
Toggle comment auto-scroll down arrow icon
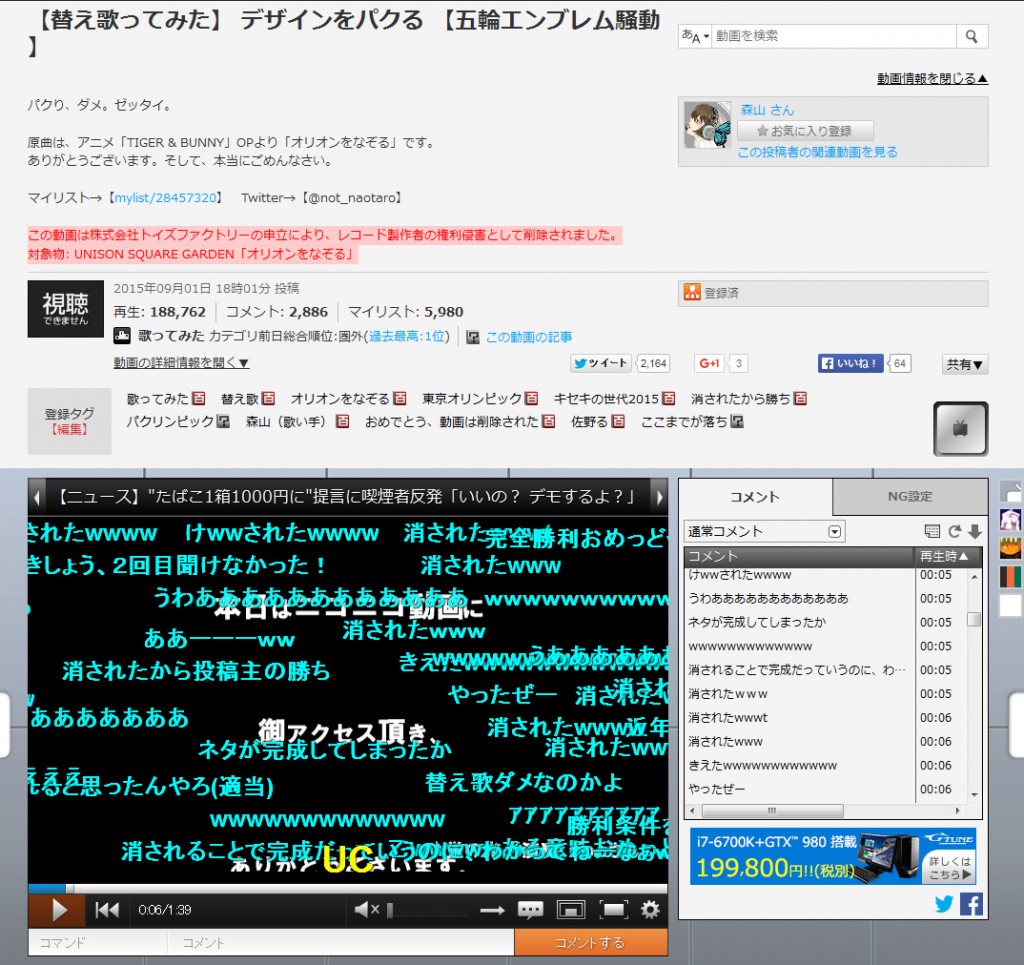click(974, 532)
